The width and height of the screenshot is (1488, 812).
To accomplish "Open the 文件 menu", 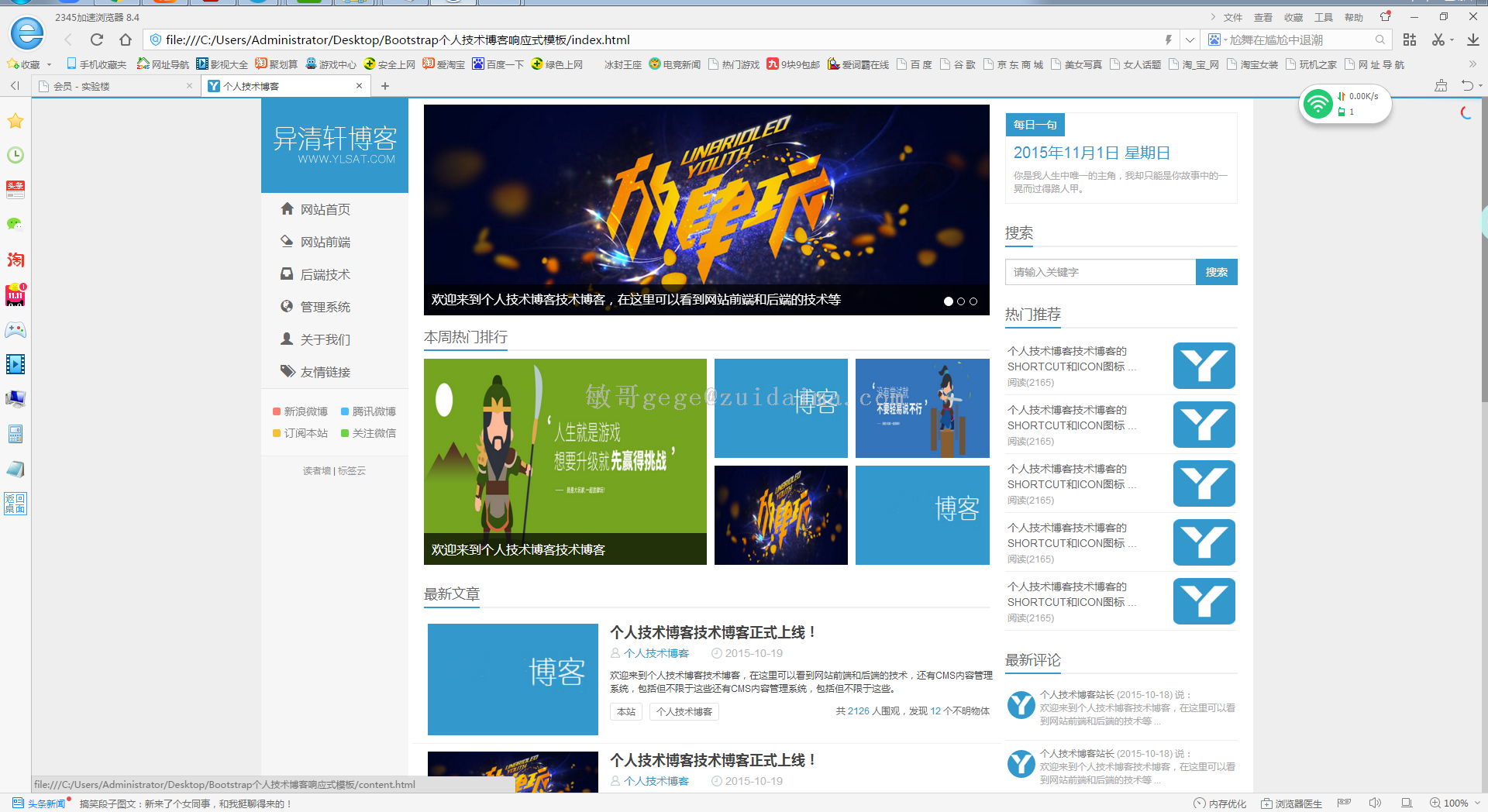I will point(1232,17).
